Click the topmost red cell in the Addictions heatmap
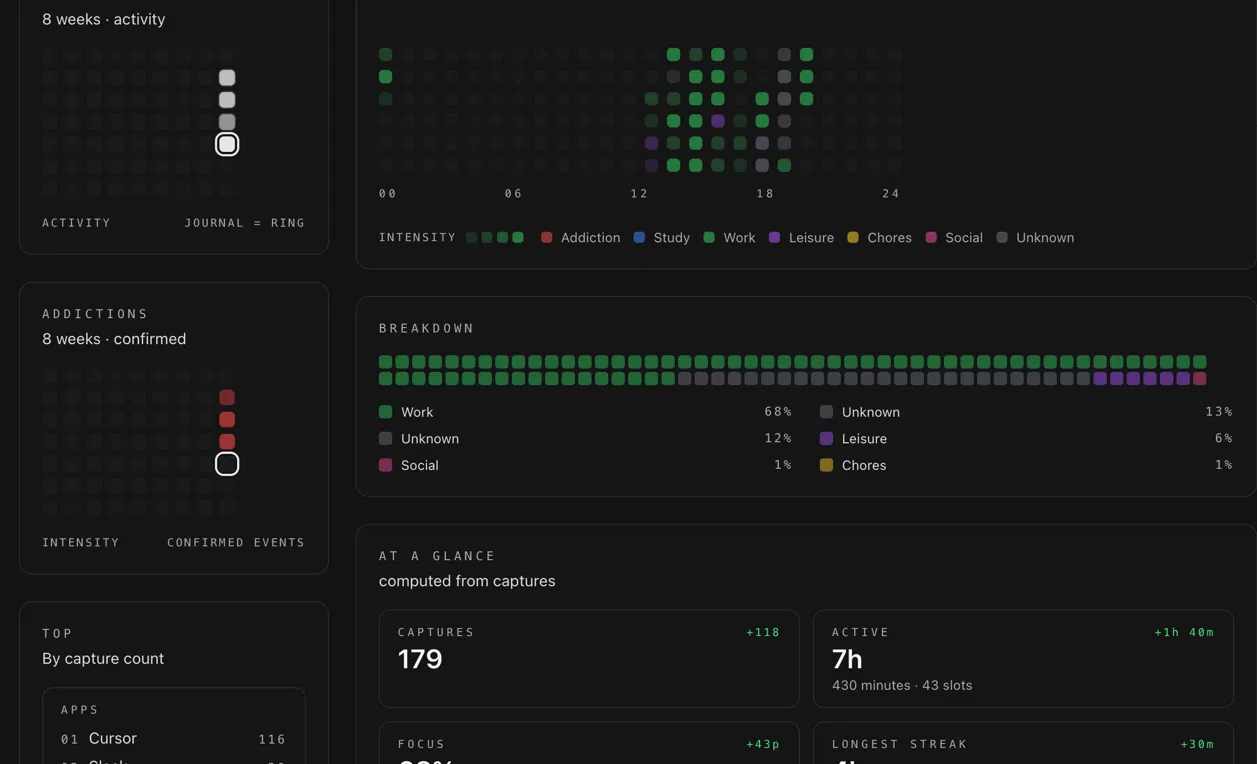Image resolution: width=1257 pixels, height=764 pixels. [x=227, y=398]
